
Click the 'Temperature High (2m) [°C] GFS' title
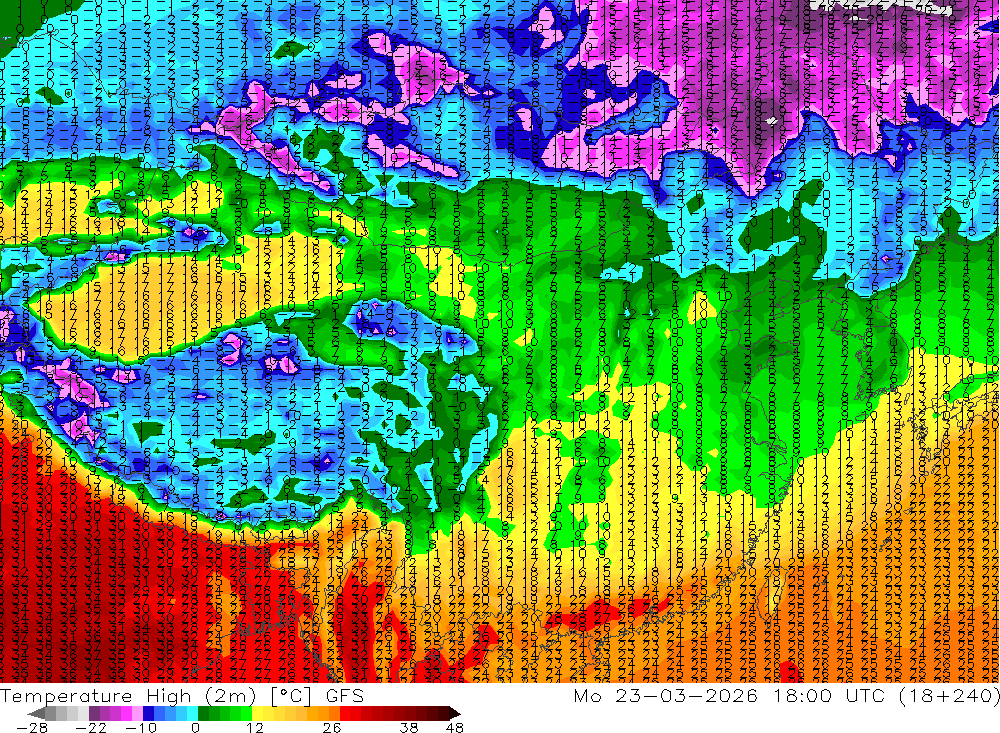182,695
